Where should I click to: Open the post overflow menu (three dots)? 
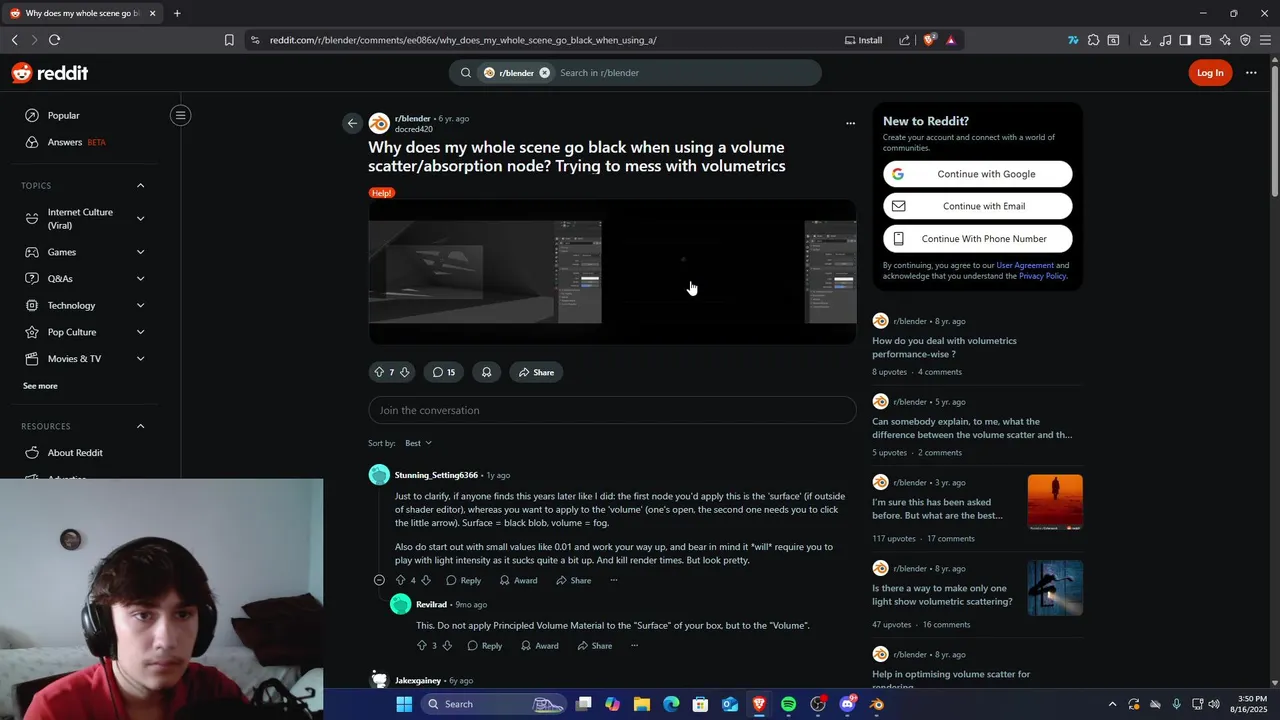tap(850, 123)
